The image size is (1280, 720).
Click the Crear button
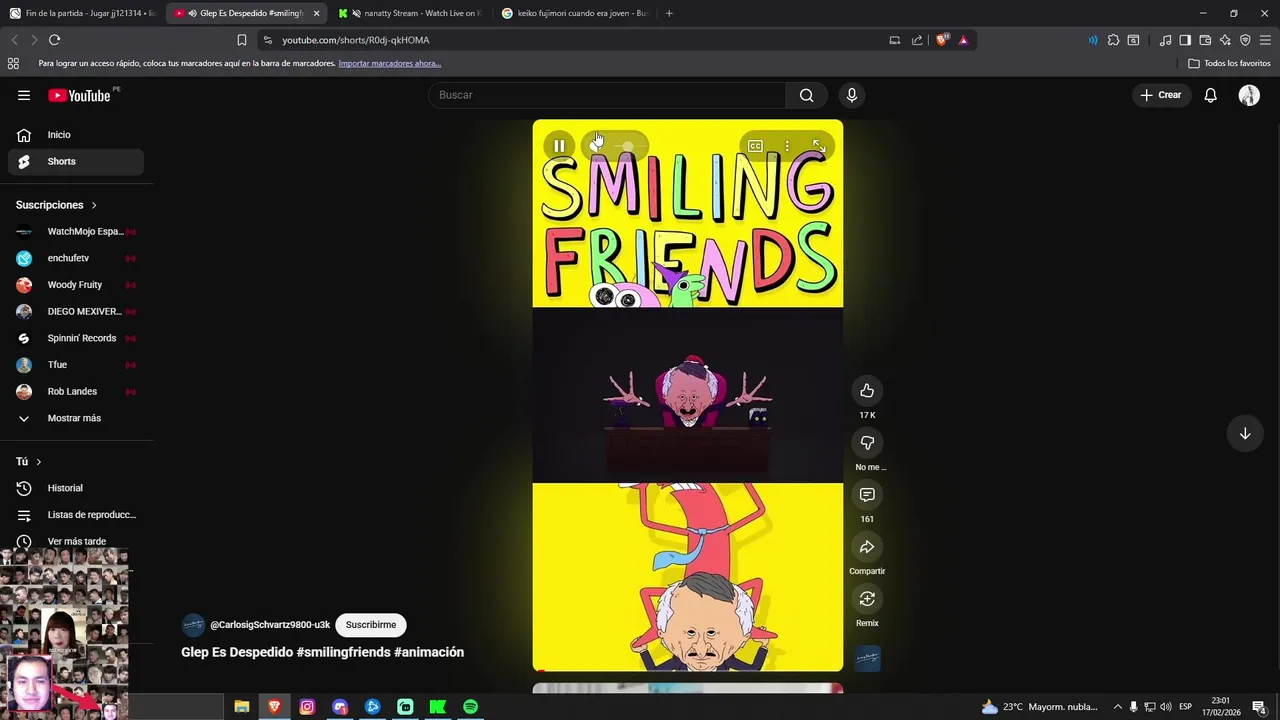[1161, 95]
